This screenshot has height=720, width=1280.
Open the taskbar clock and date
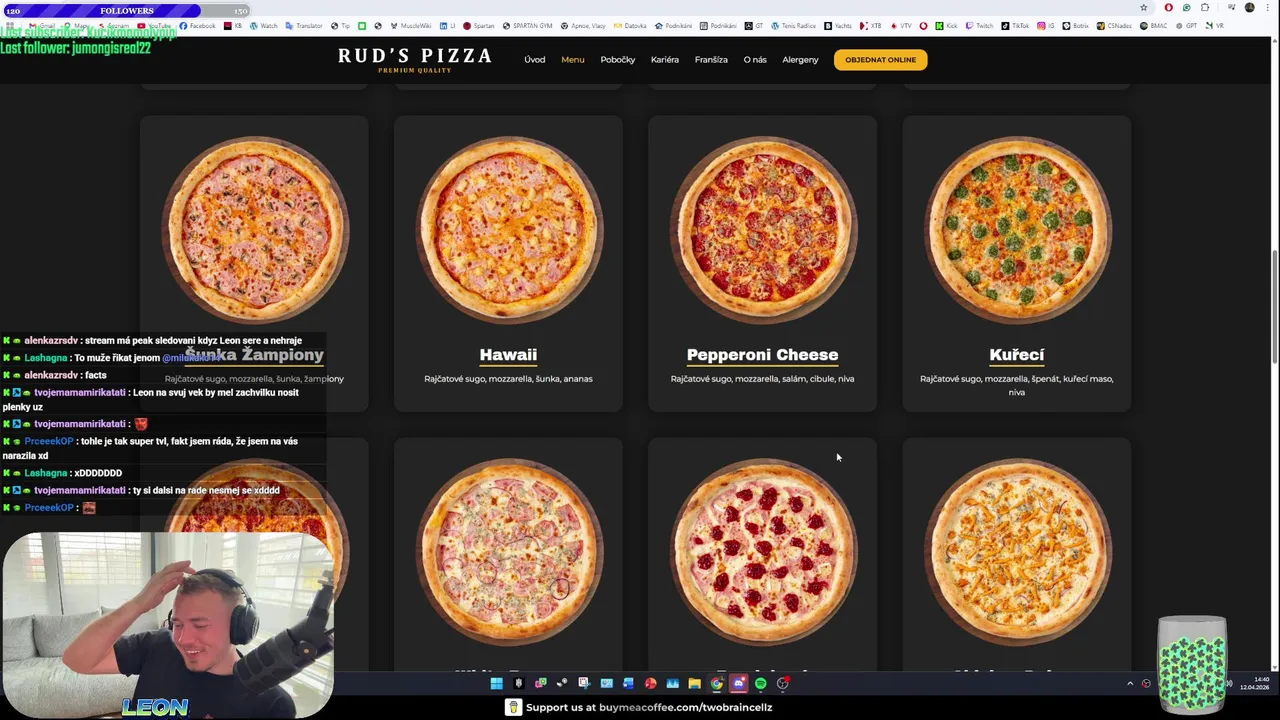1255,684
